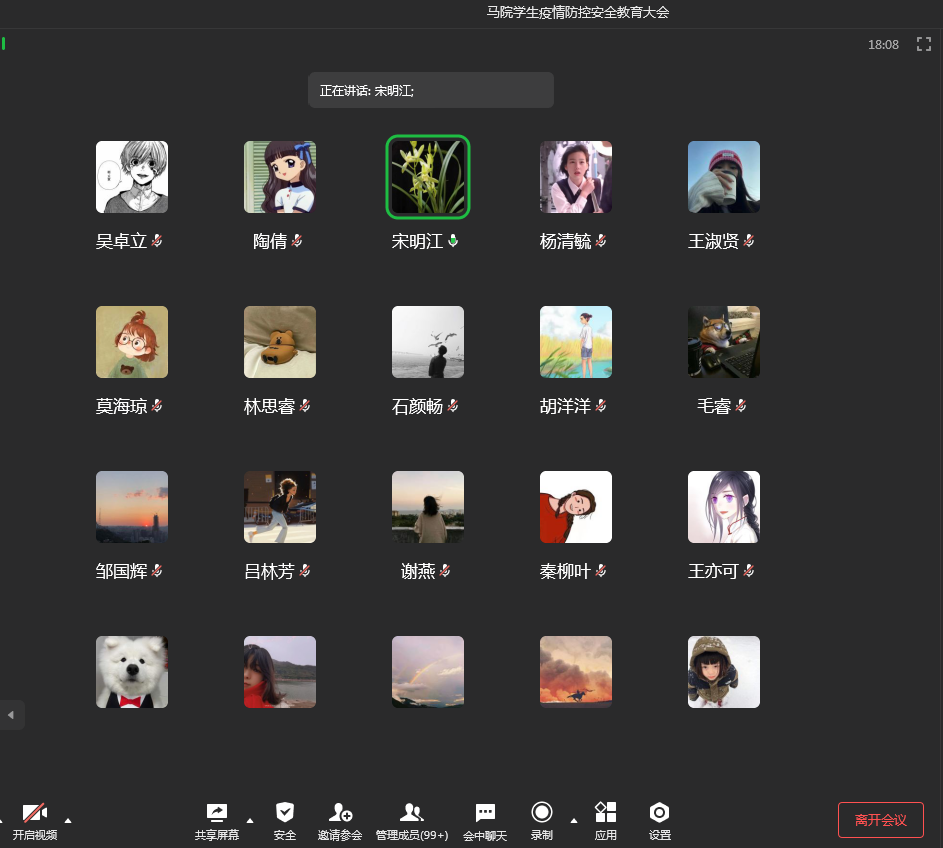The image size is (943, 848).
Task: Click muted mic icon beside 王亦可
Action: point(749,571)
